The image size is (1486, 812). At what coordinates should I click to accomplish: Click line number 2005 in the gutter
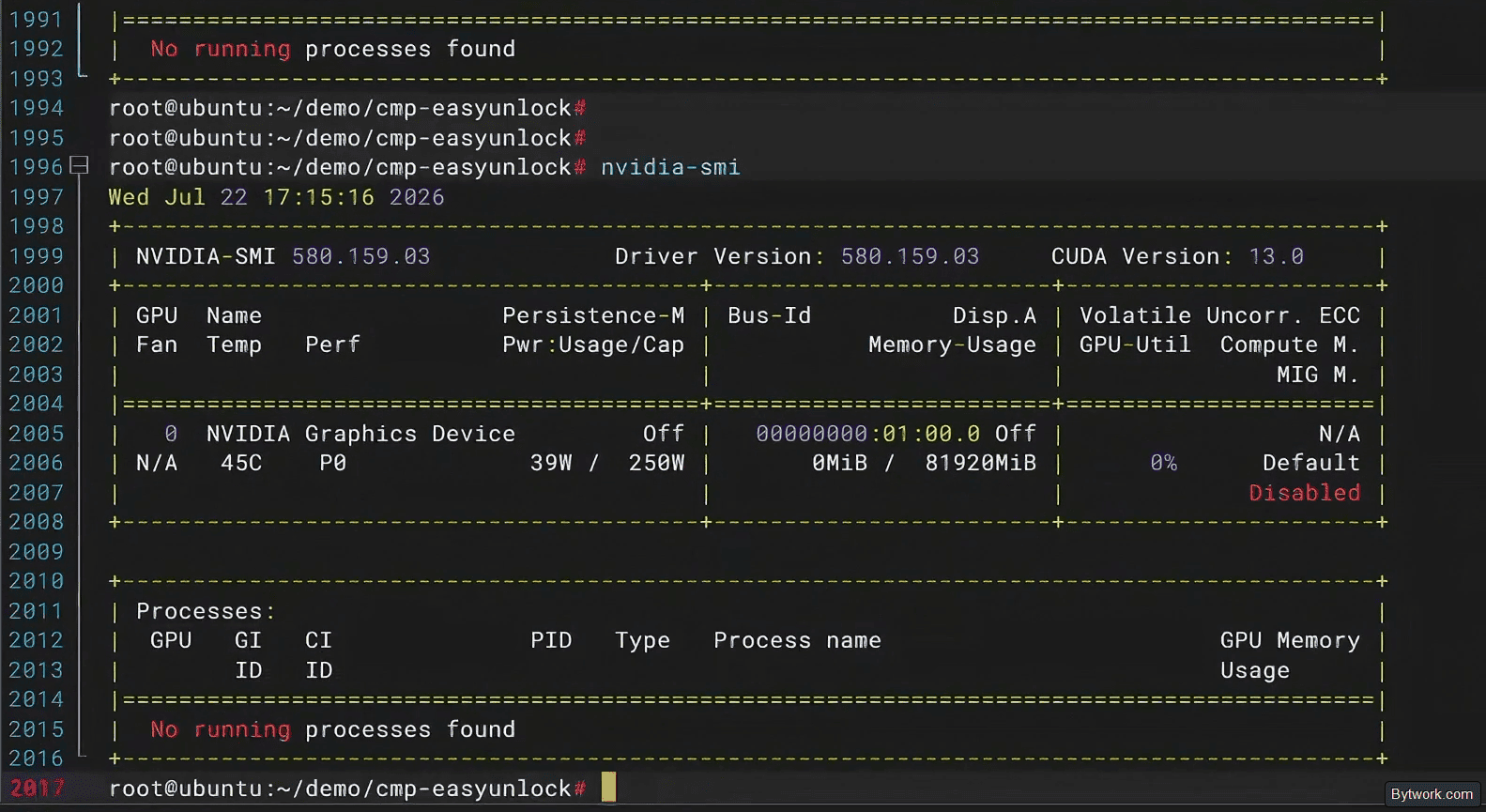36,434
